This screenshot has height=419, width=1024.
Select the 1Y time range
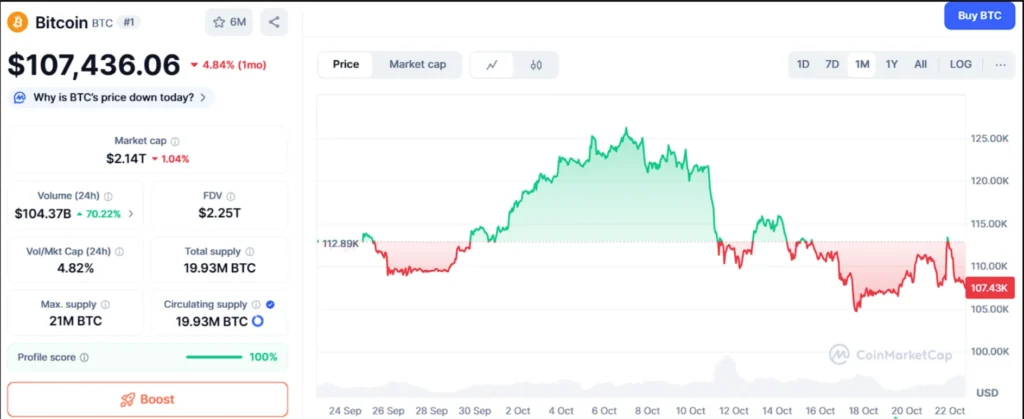892,65
